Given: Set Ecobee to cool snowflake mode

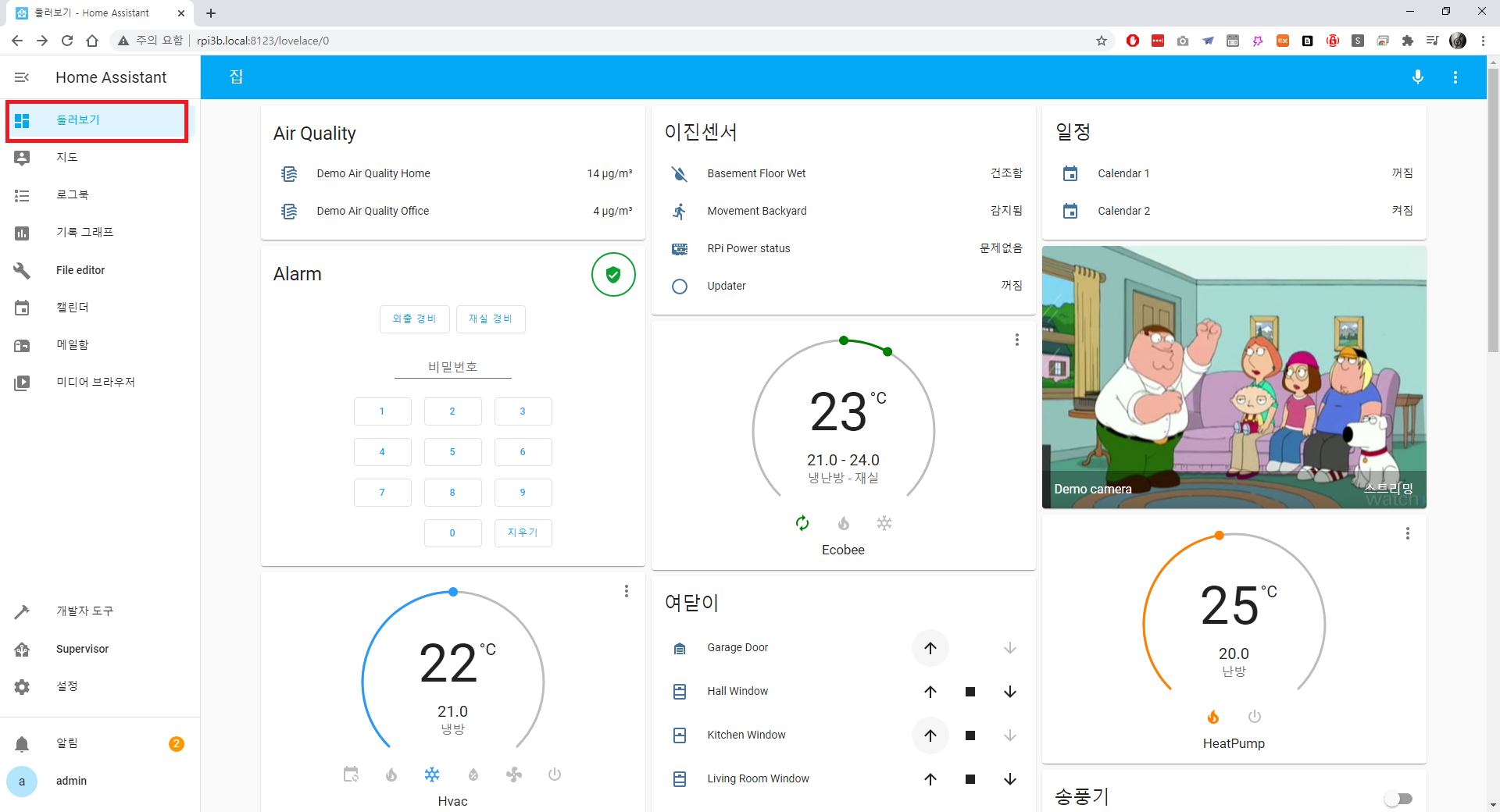Looking at the screenshot, I should tap(884, 523).
